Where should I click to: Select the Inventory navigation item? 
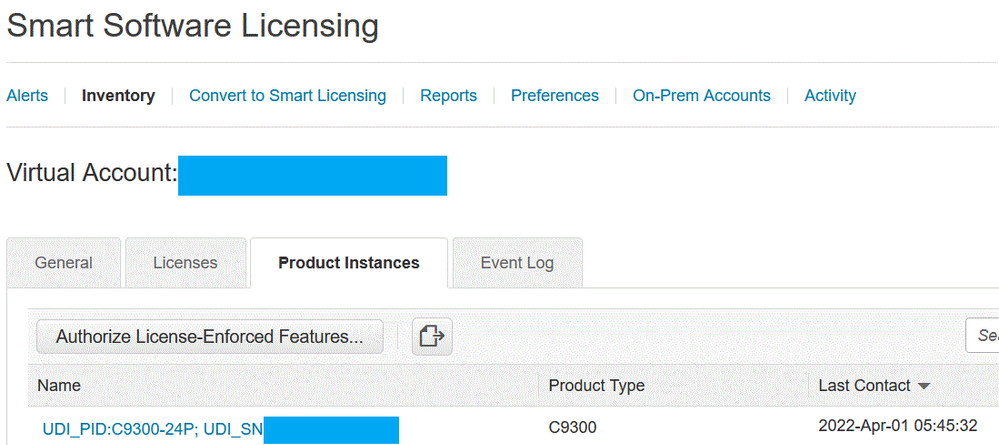coord(119,96)
